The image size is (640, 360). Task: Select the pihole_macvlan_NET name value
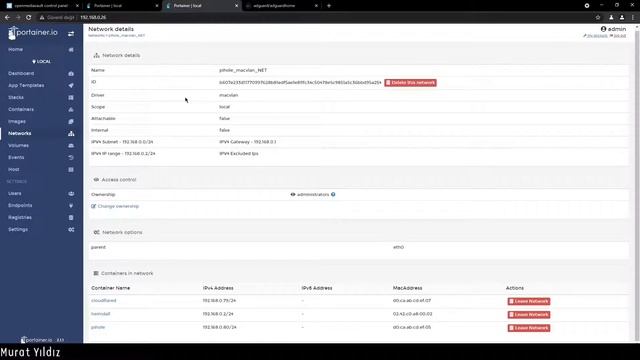243,70
